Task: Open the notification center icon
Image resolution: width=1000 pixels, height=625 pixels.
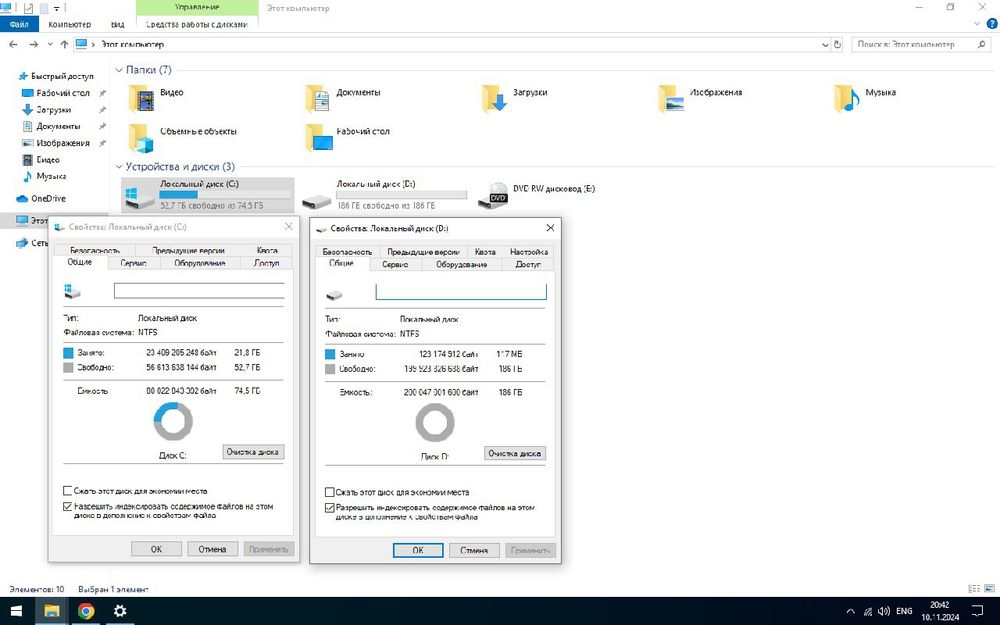Action: click(x=977, y=611)
